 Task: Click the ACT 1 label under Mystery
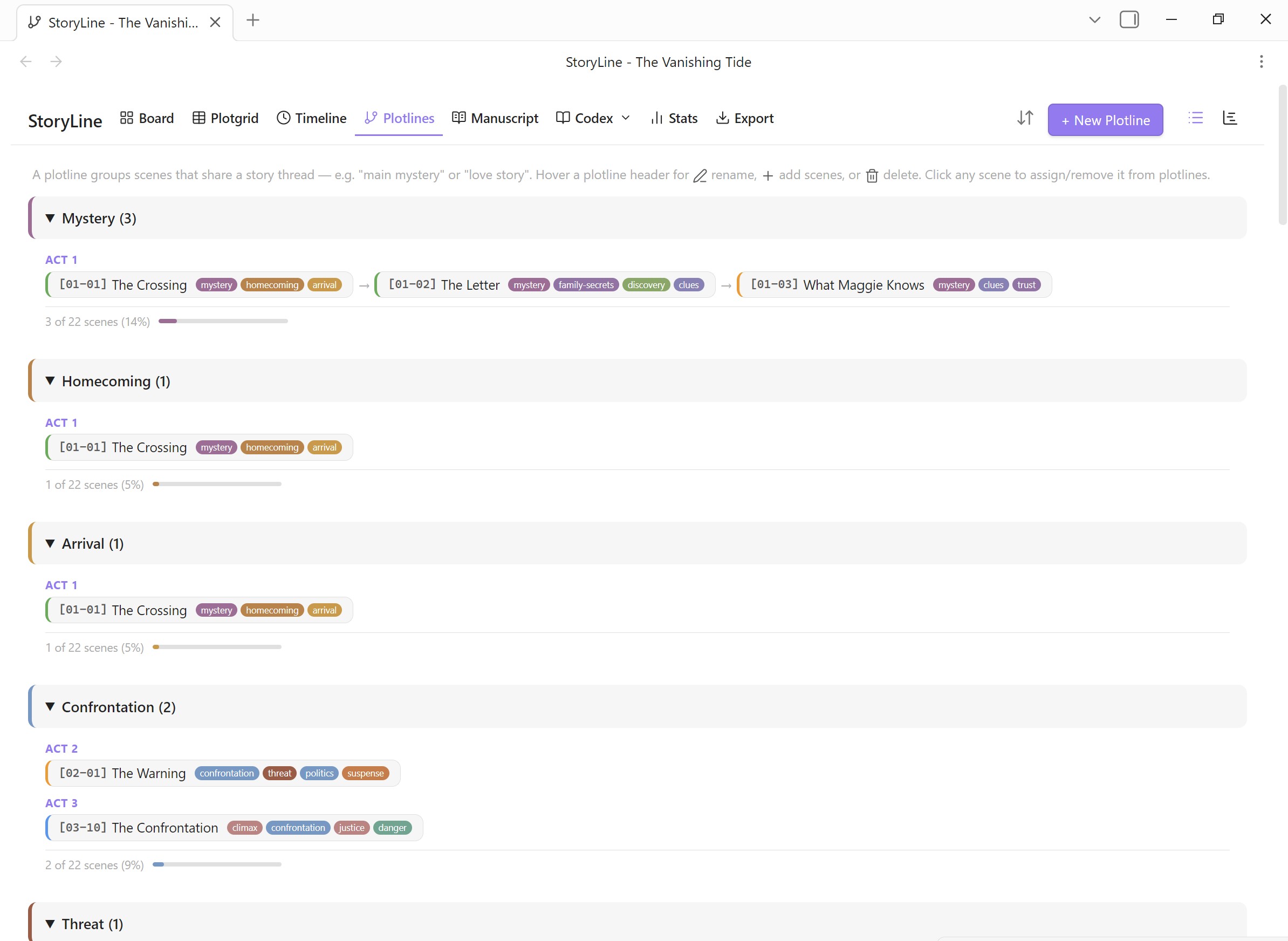pos(61,260)
